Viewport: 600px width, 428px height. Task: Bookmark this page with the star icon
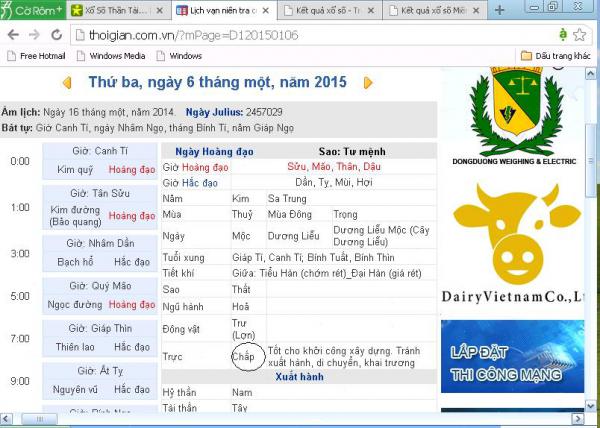[579, 35]
